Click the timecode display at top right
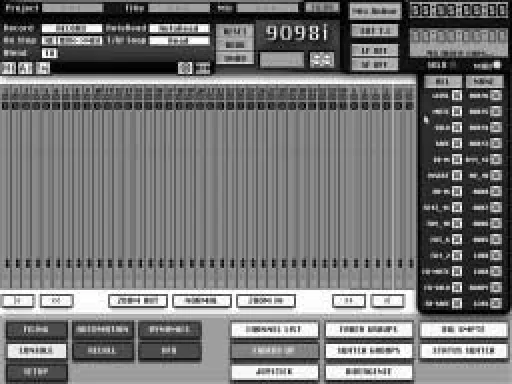512x384 pixels. (x=459, y=10)
